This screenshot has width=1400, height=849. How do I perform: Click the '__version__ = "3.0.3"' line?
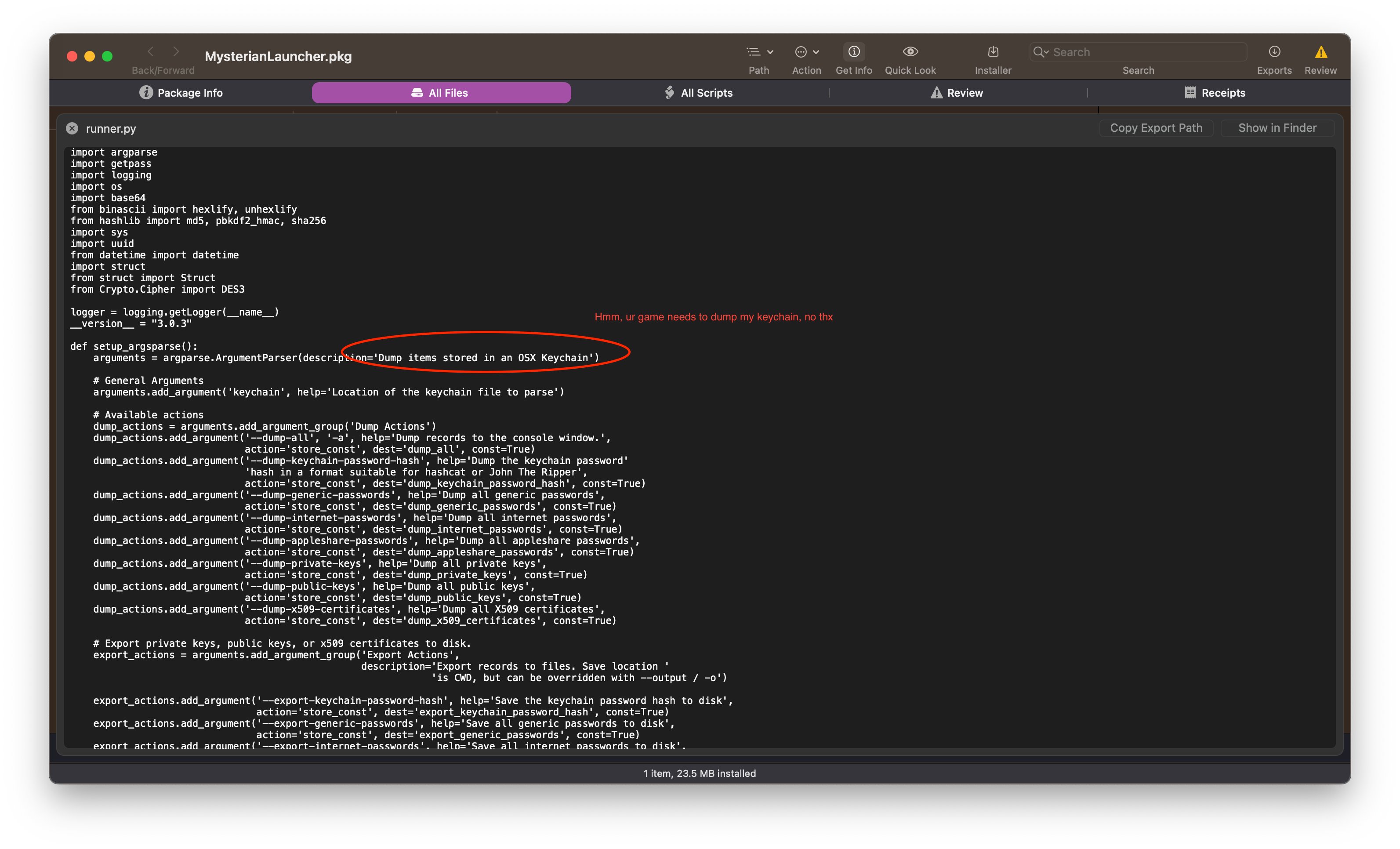[131, 323]
